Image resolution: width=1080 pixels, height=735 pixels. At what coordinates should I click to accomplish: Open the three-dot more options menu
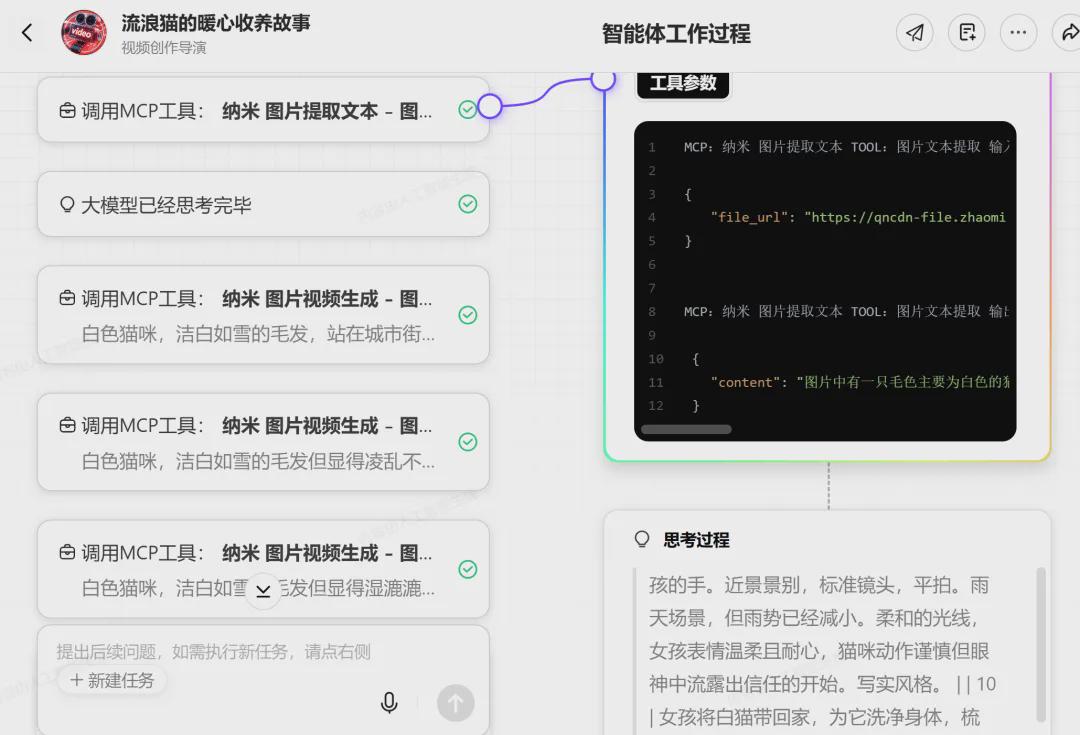pyautogui.click(x=1018, y=32)
